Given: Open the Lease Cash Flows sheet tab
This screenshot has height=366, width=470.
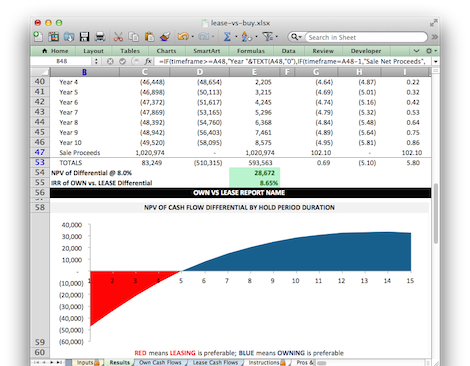Looking at the screenshot, I should pos(215,362).
